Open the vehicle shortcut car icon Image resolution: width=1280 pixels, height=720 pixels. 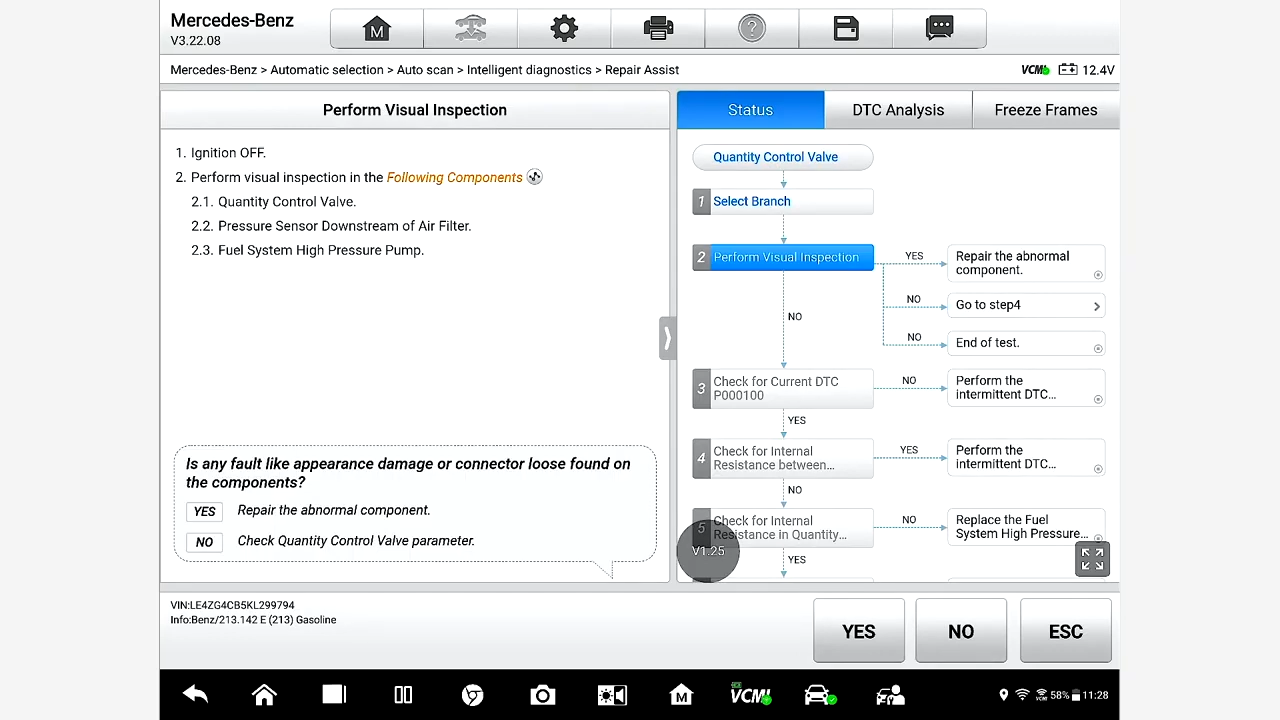pos(820,695)
